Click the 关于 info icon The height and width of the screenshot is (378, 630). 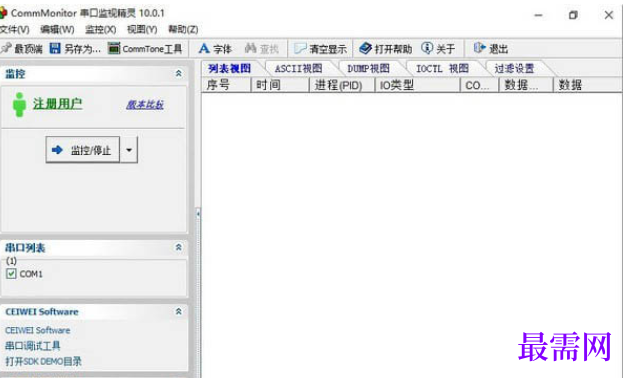tap(427, 48)
